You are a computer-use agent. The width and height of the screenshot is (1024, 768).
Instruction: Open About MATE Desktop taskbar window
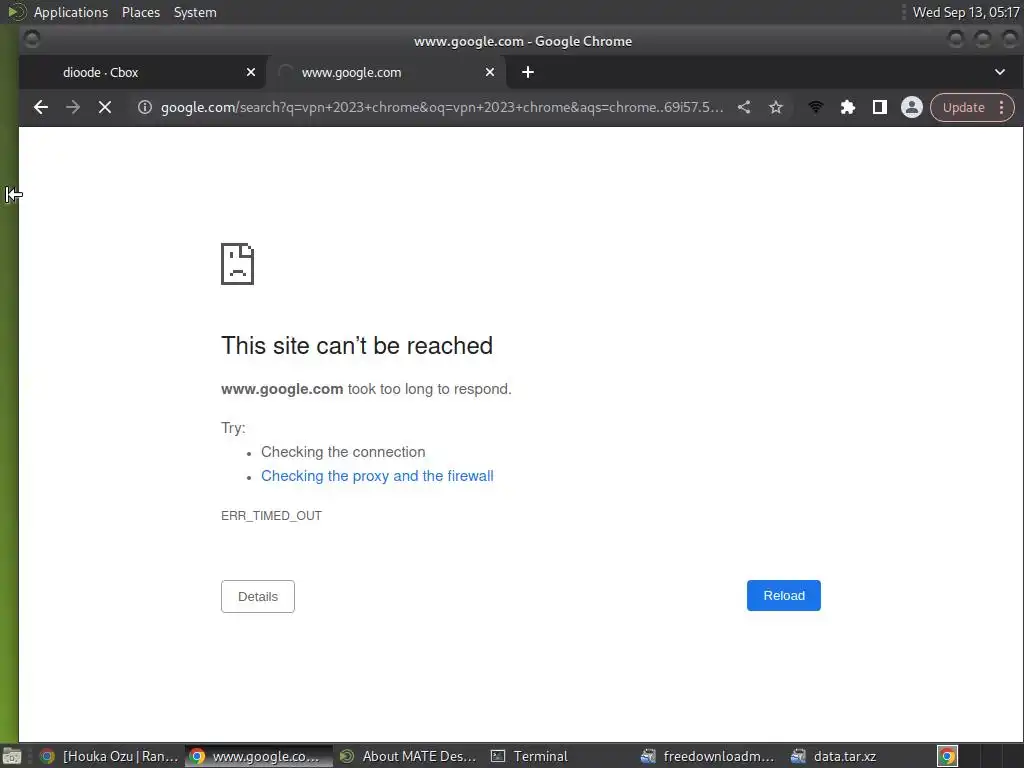click(409, 756)
